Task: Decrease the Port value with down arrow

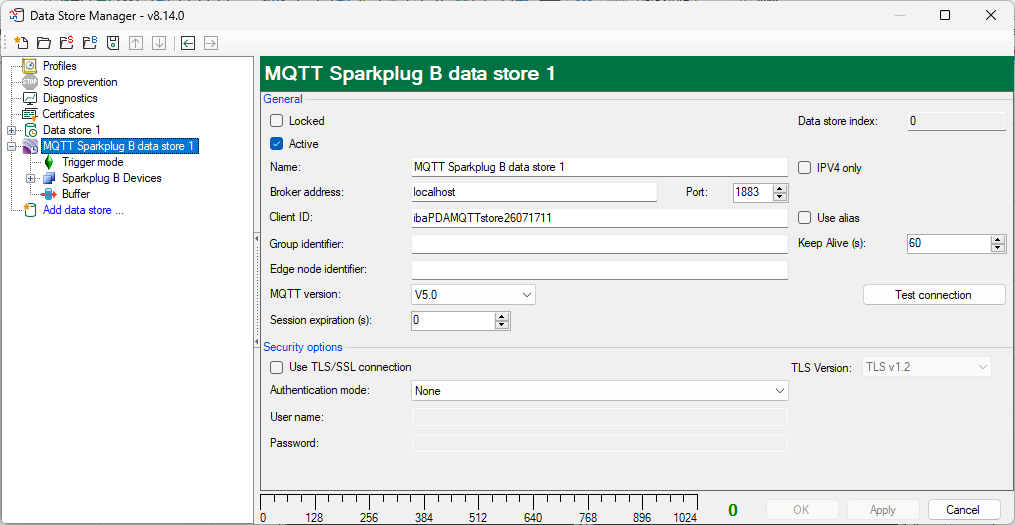Action: coord(780,196)
